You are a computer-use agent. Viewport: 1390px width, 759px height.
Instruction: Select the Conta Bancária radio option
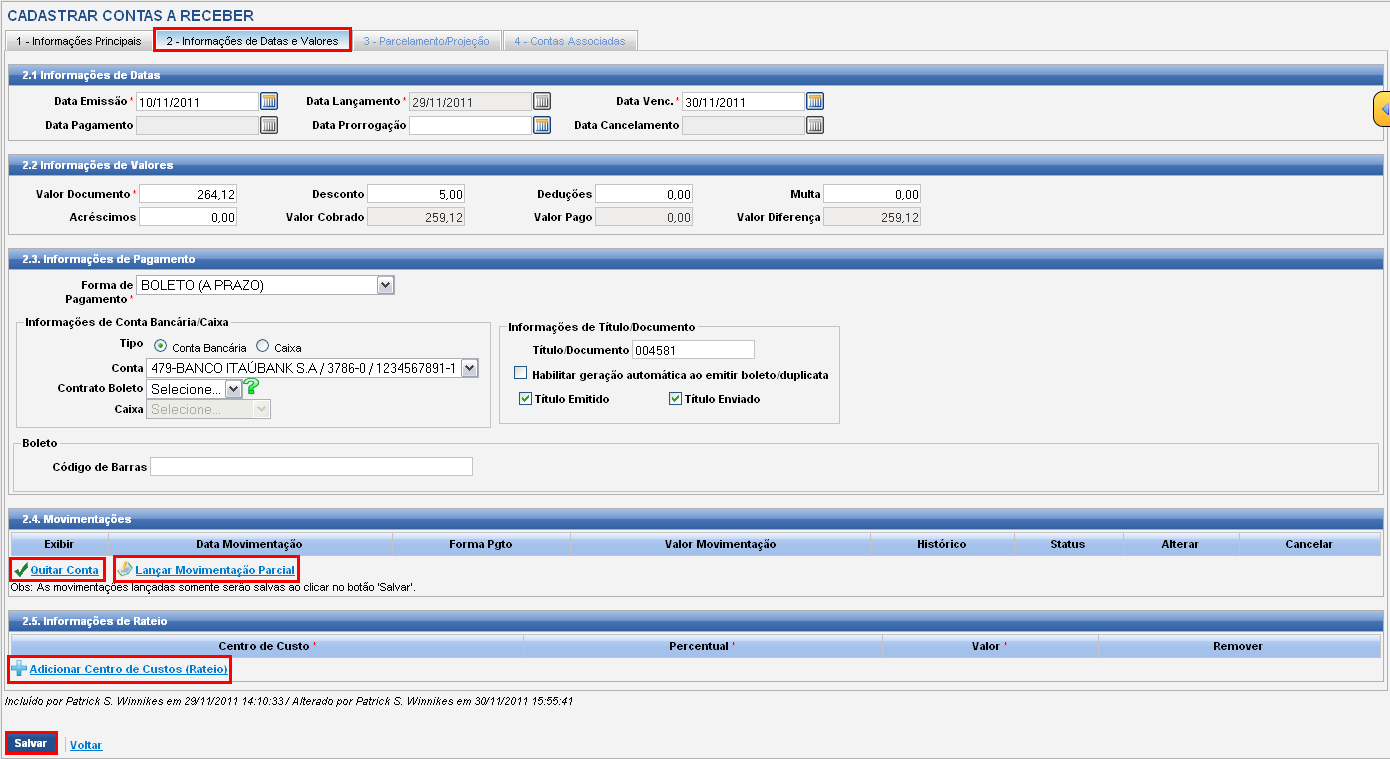click(x=161, y=346)
